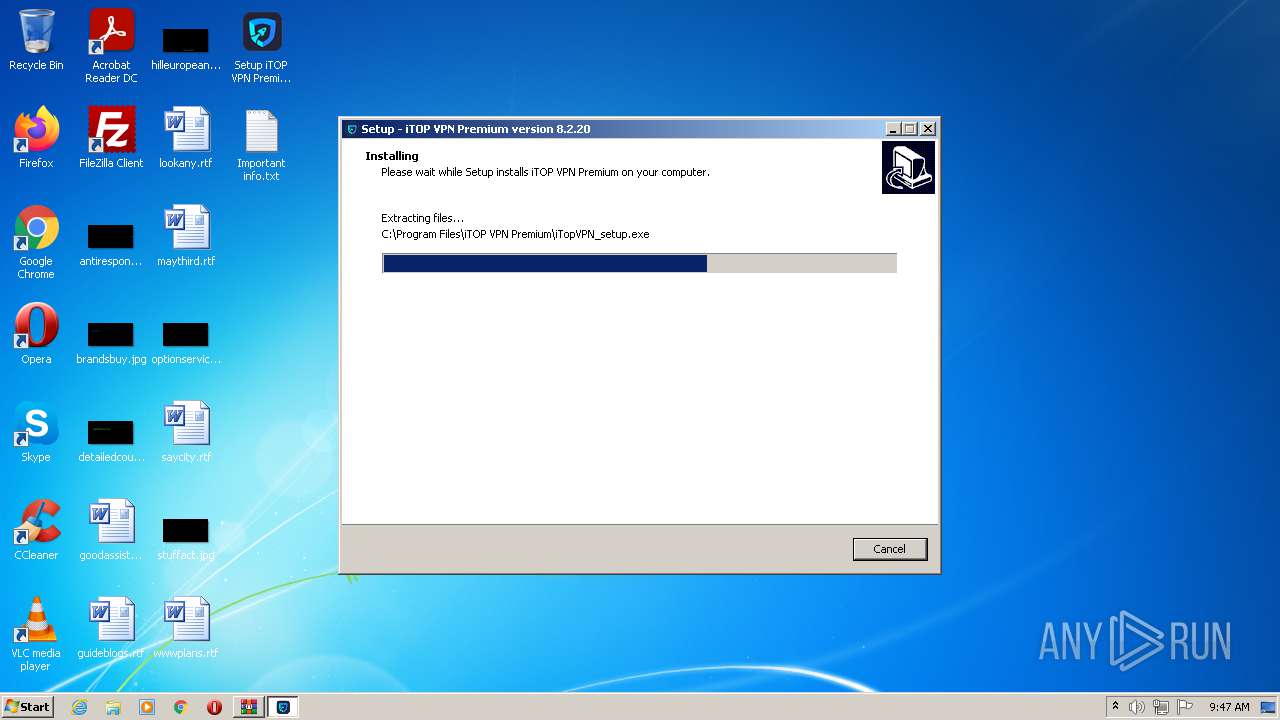
Task: Click the shield icon in setup title bar
Action: coord(352,129)
